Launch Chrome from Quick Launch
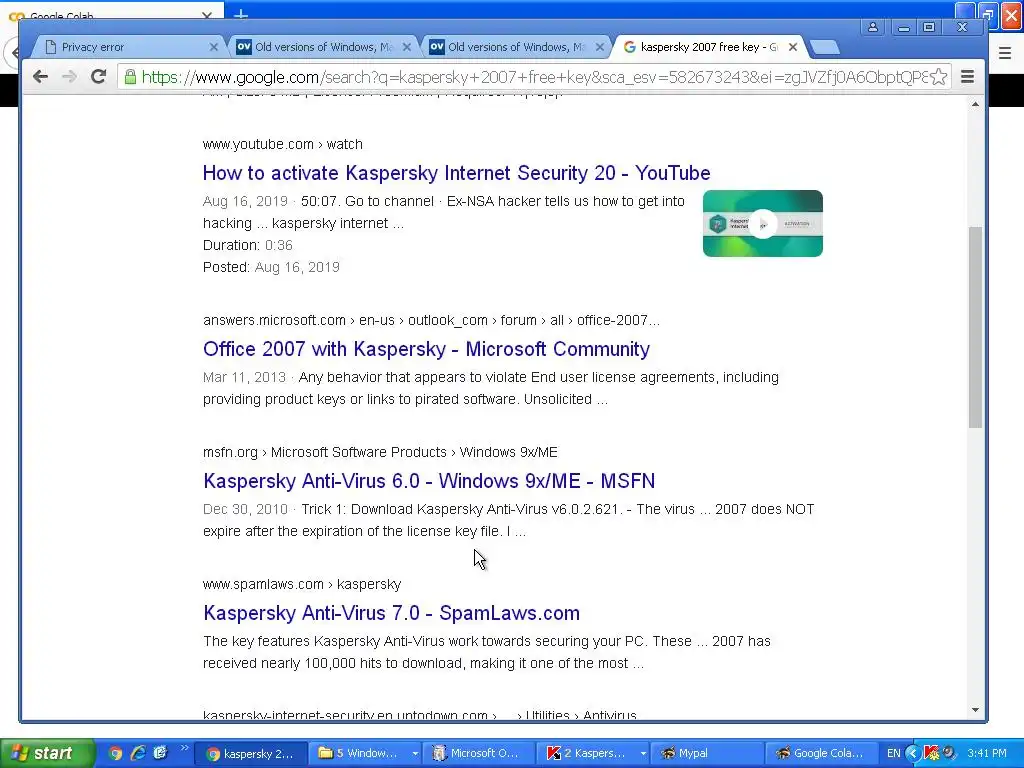 [115, 753]
